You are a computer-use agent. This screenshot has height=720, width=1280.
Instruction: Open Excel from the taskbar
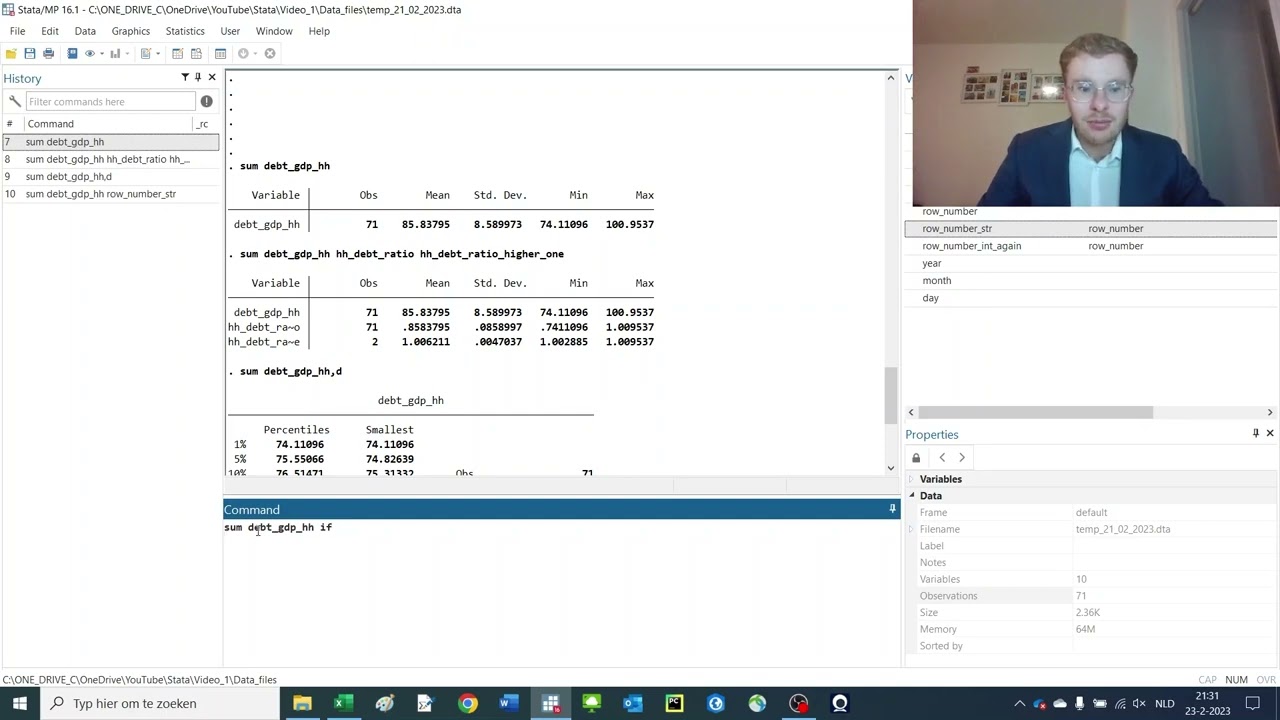343,703
